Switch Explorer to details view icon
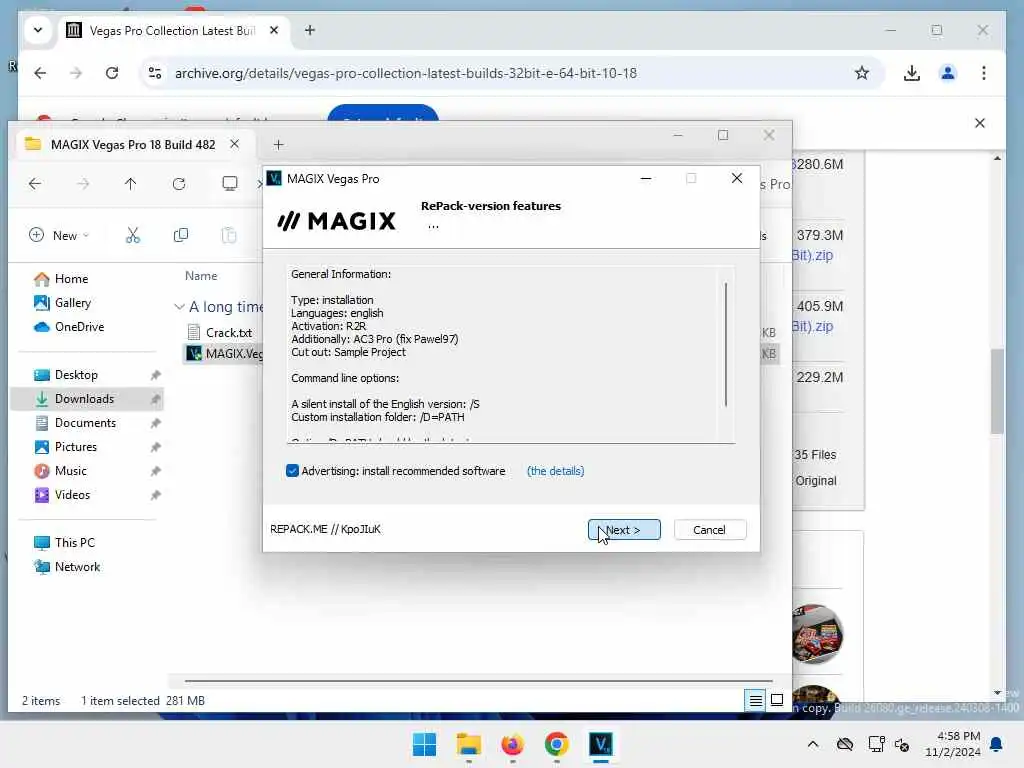The height and width of the screenshot is (768, 1024). tap(756, 700)
